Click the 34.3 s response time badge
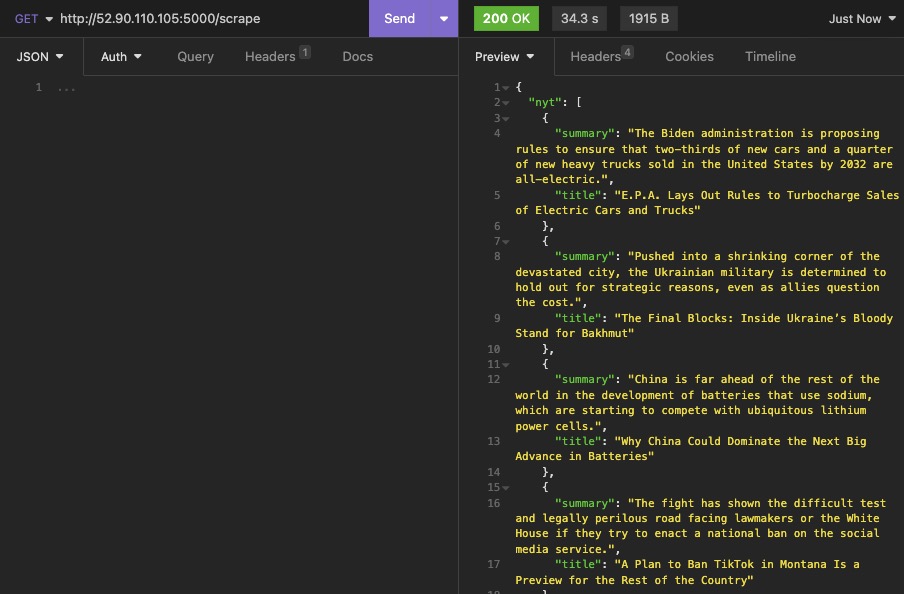Image resolution: width=904 pixels, height=594 pixels. [579, 18]
